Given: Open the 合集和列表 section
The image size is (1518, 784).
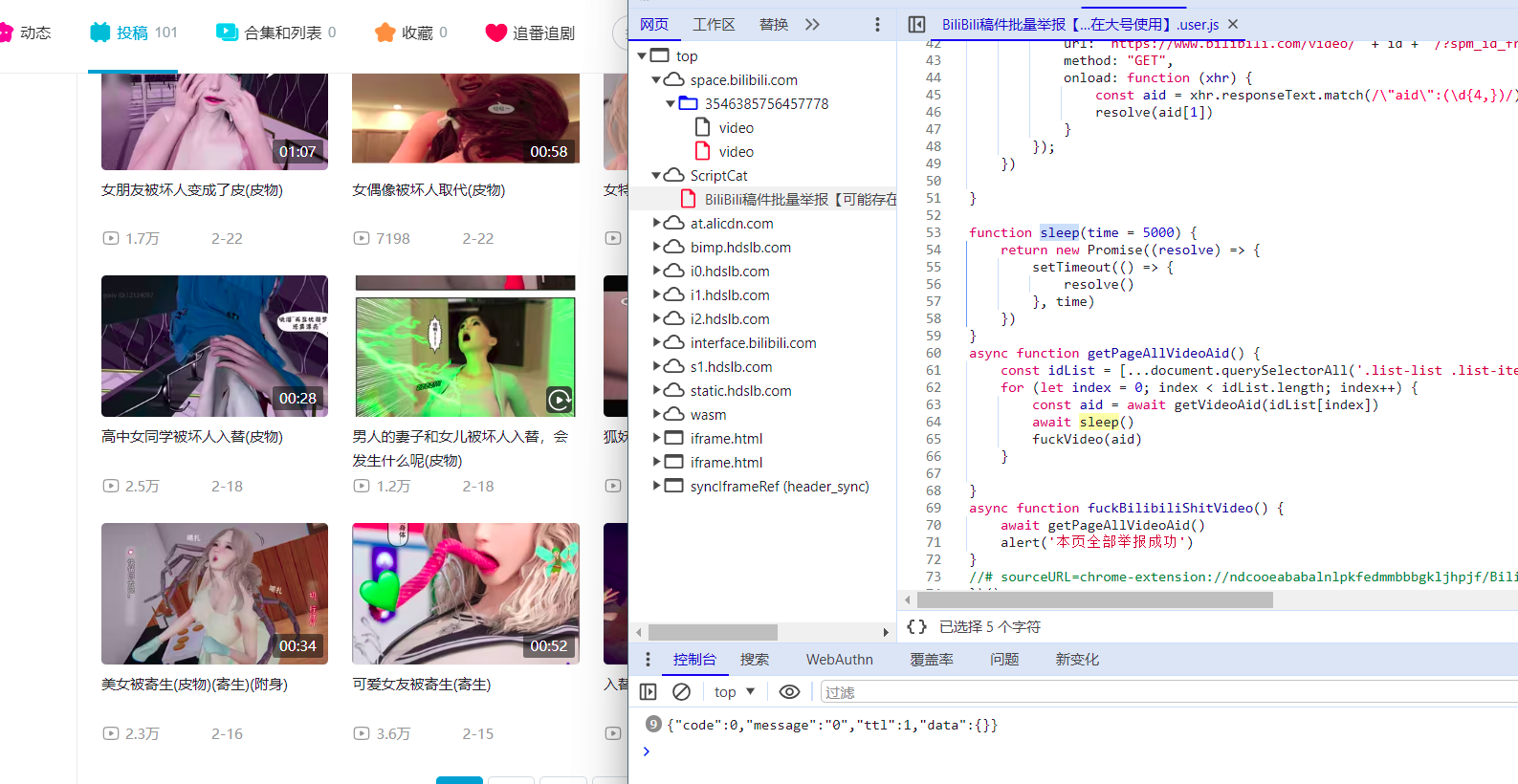Looking at the screenshot, I should [275, 33].
